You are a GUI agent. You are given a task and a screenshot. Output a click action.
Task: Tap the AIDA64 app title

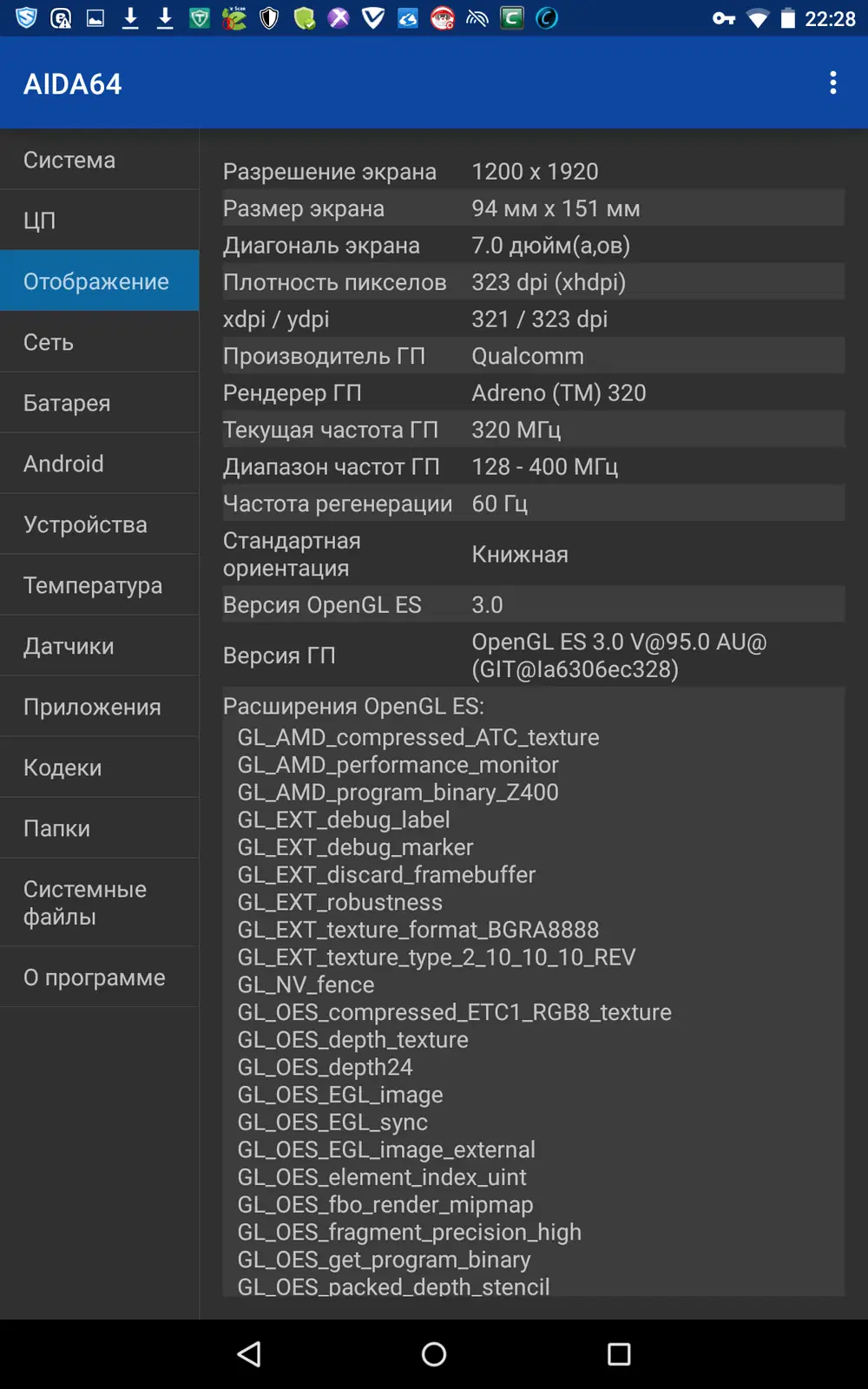(x=73, y=84)
